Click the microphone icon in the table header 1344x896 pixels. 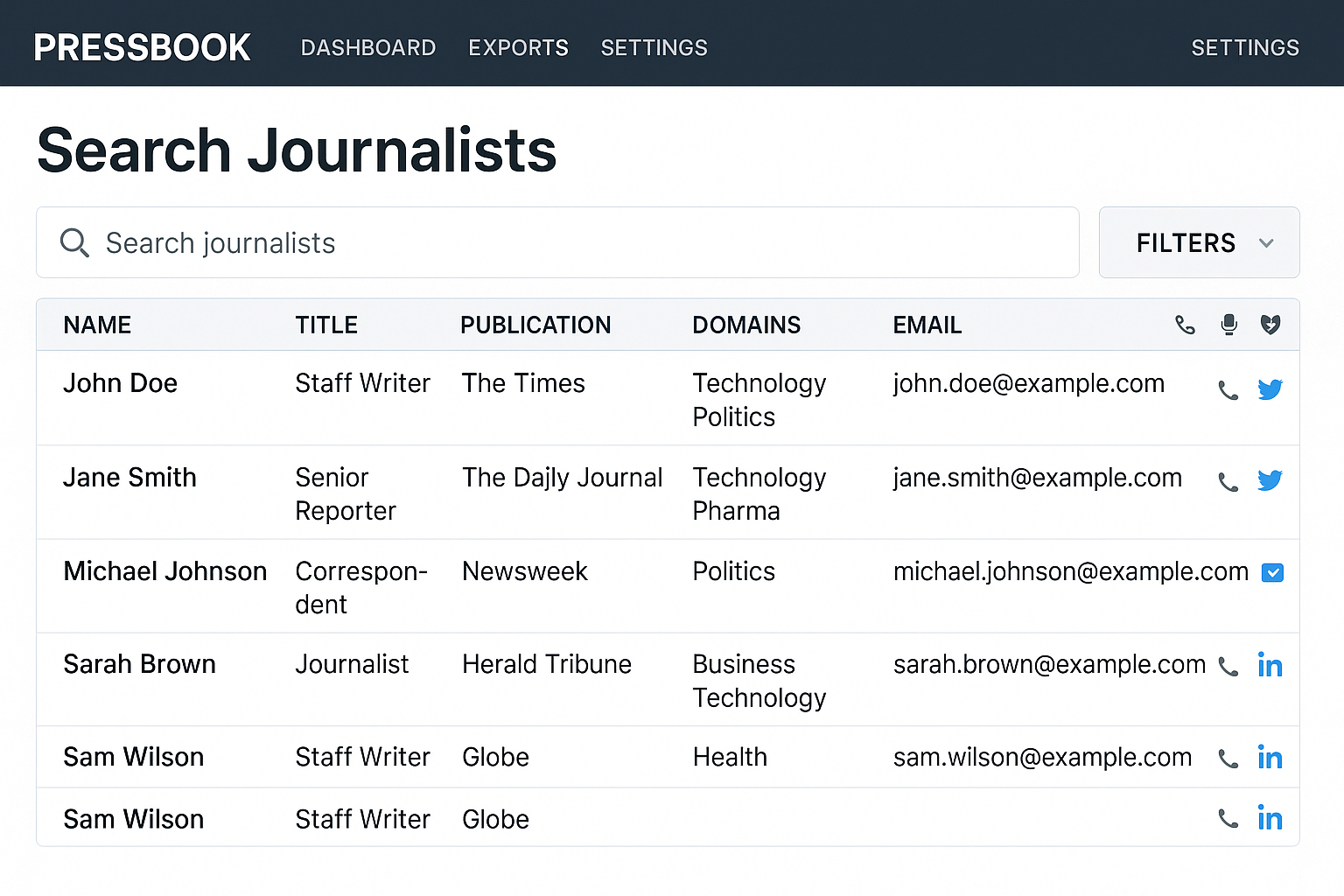[x=1229, y=325]
